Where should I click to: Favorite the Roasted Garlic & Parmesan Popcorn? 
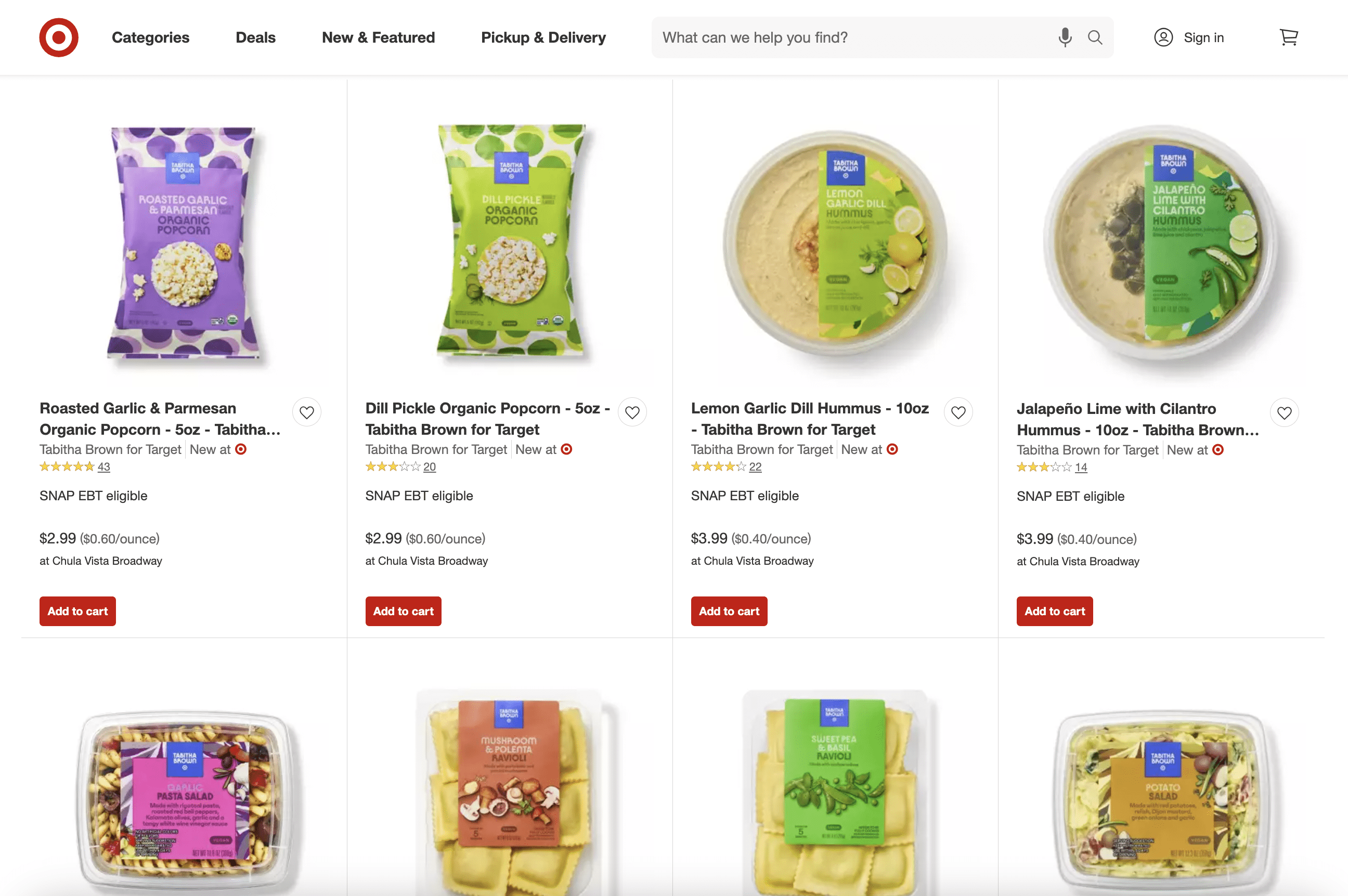pos(307,412)
